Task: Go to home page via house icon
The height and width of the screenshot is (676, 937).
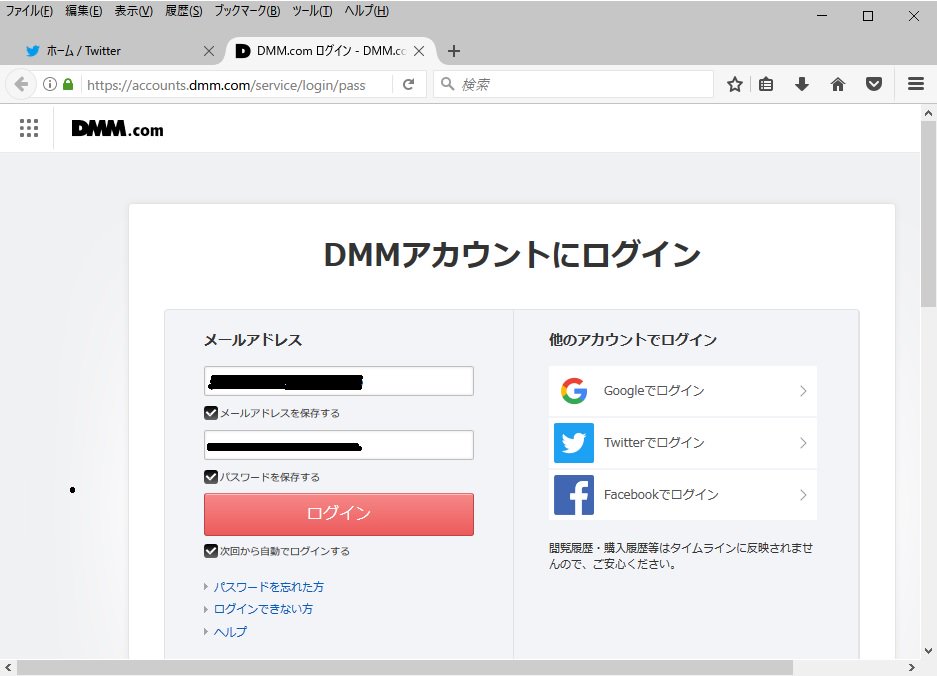Action: 838,84
